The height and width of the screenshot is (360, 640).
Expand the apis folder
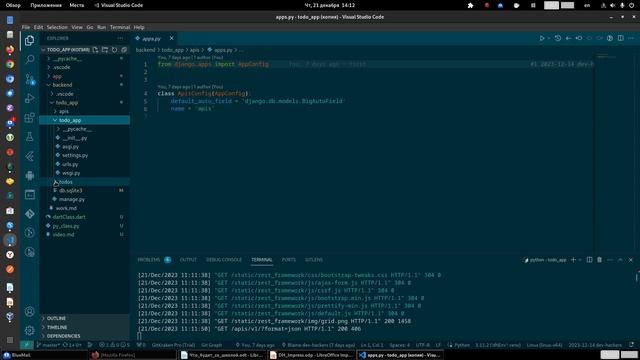[56, 111]
